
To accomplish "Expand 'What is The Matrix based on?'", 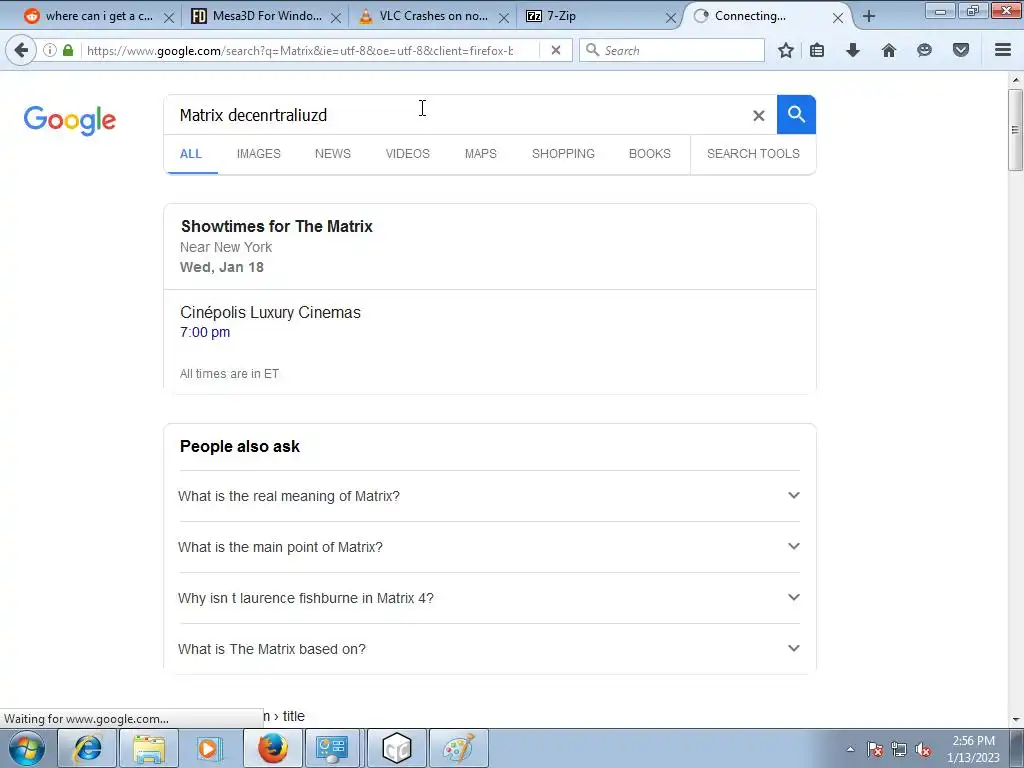I will 489,649.
